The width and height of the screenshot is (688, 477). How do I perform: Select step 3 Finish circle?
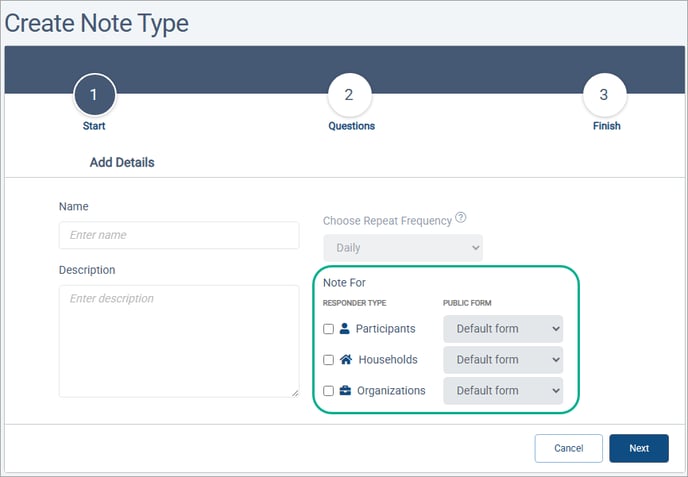tap(604, 95)
